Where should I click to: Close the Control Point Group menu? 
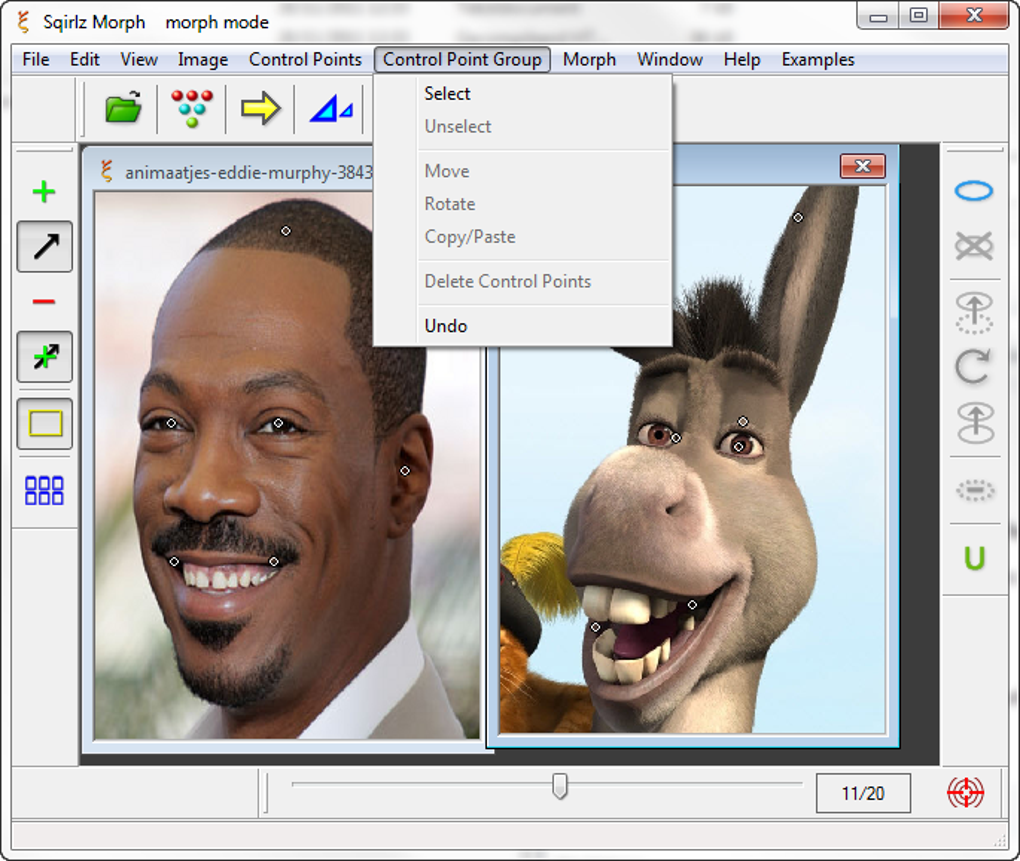click(x=462, y=59)
